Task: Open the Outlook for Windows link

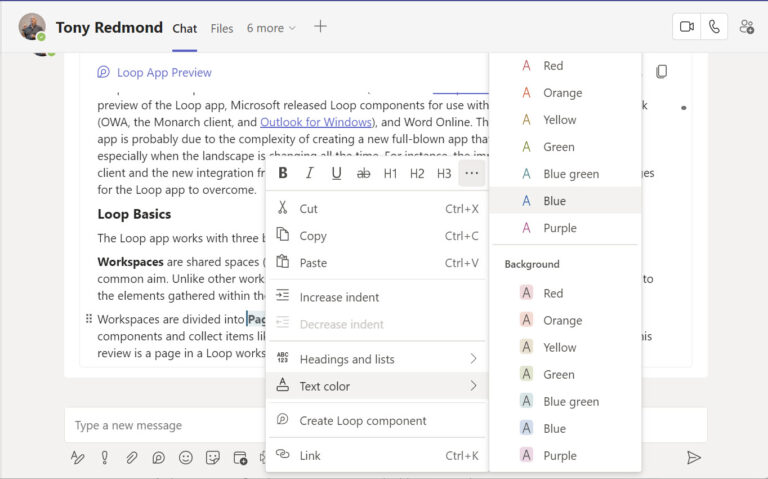Action: pyautogui.click(x=315, y=122)
